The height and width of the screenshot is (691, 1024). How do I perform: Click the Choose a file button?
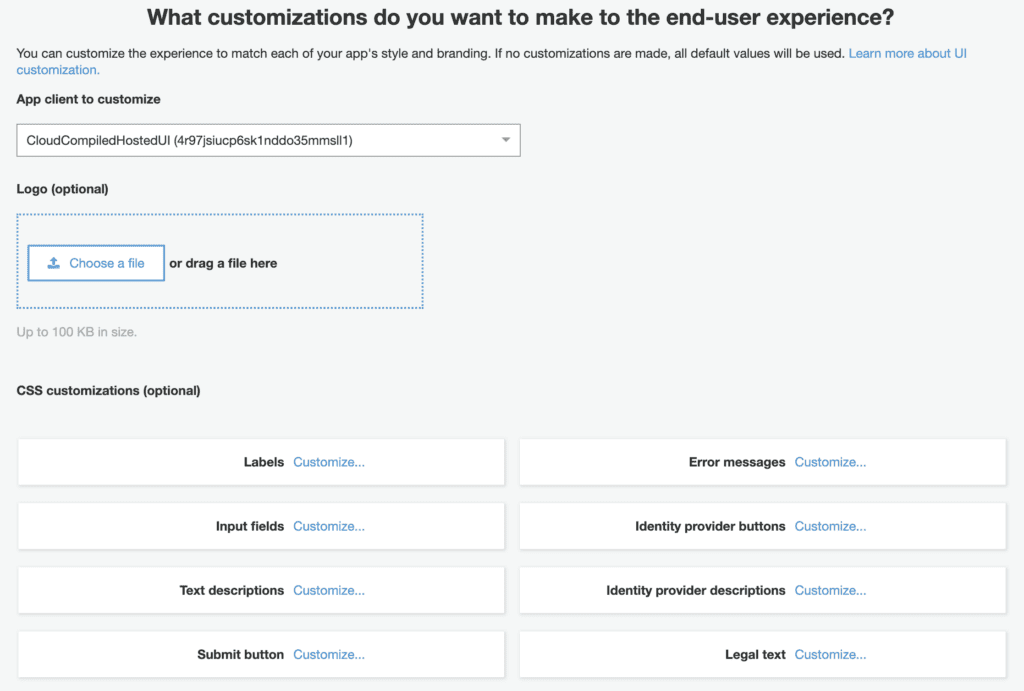(x=95, y=262)
